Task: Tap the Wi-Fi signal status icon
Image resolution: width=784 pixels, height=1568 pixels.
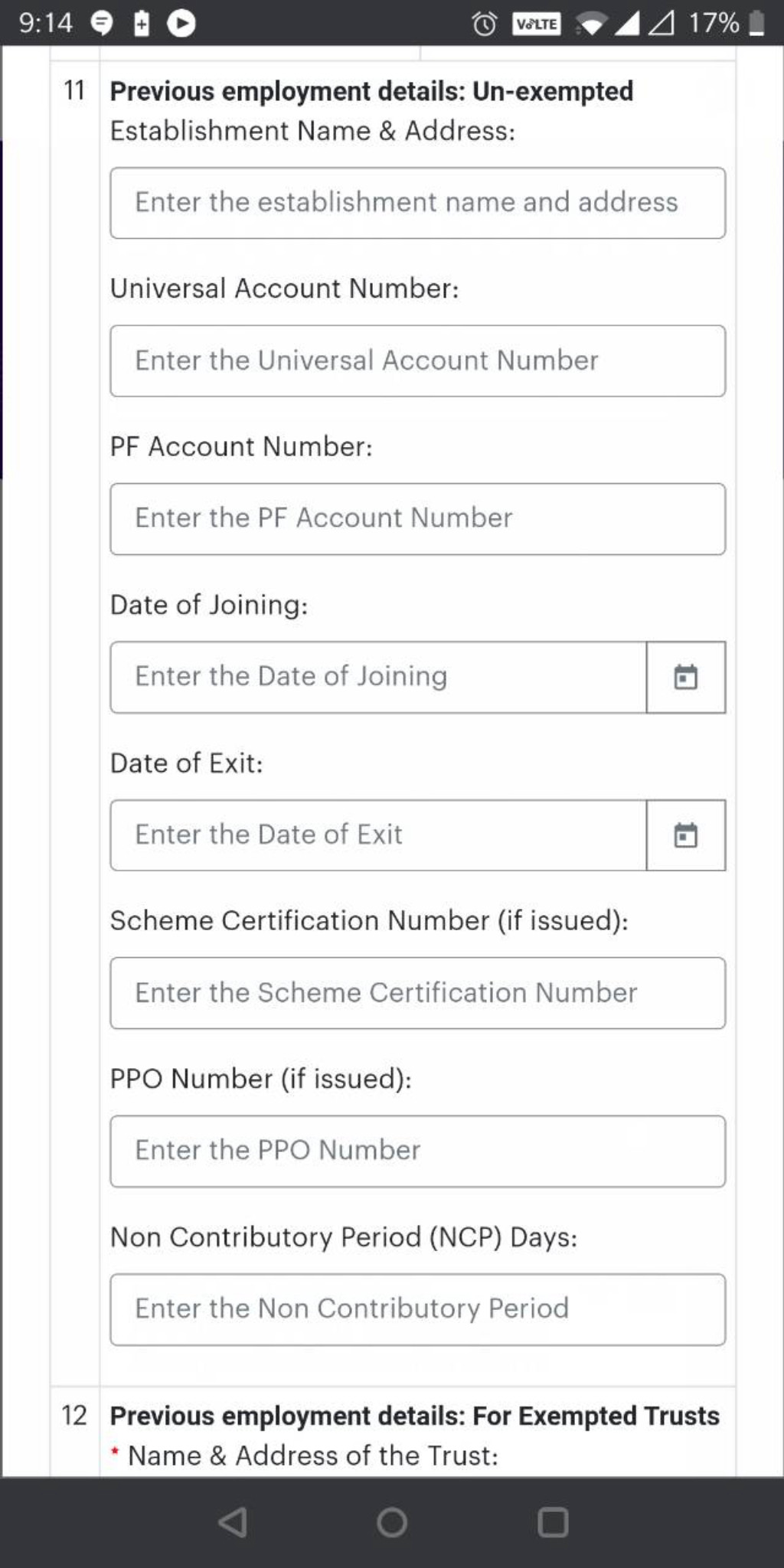Action: [590, 24]
